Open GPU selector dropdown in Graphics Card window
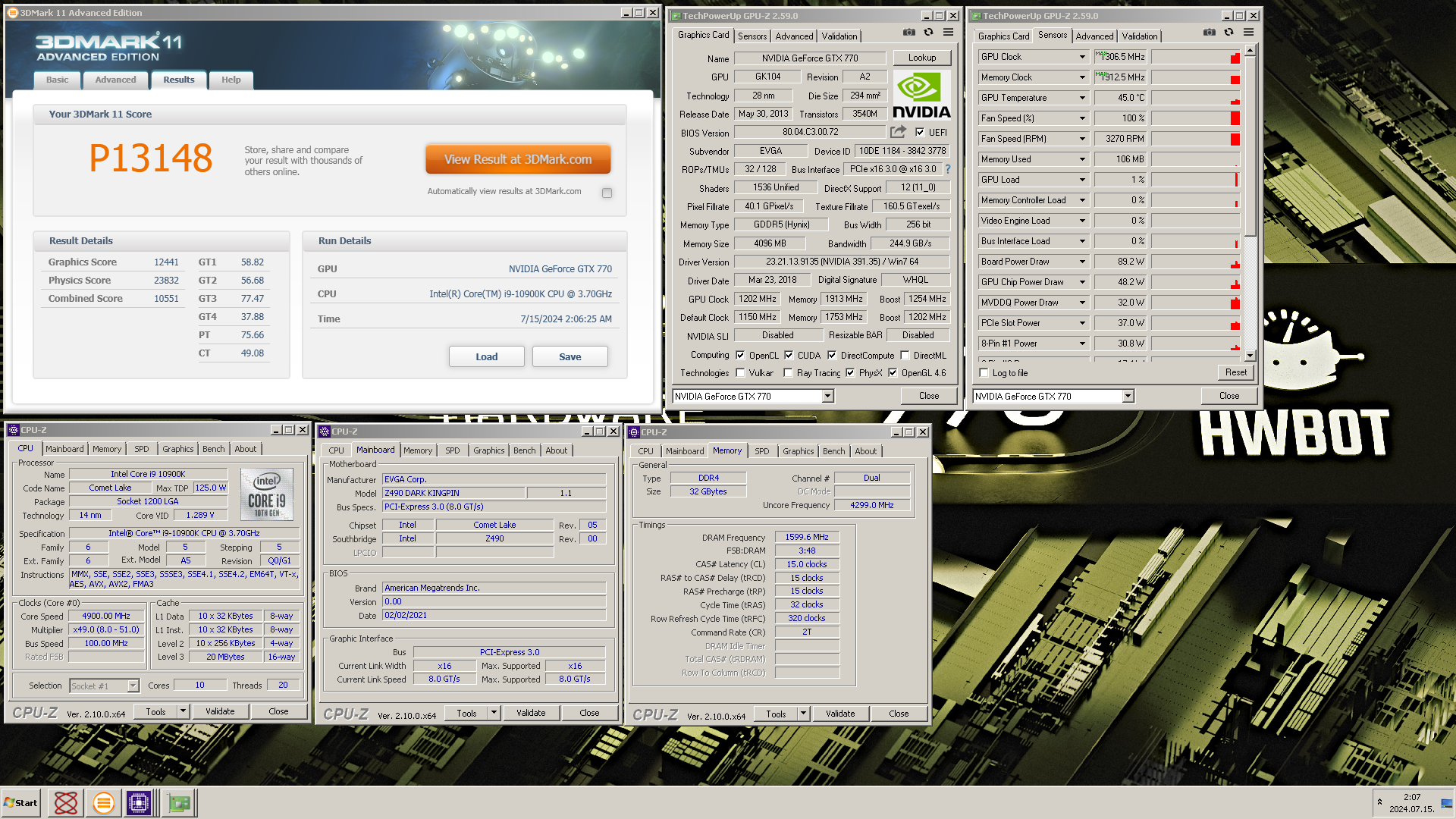Screen dimensions: 1456x819 click(828, 396)
